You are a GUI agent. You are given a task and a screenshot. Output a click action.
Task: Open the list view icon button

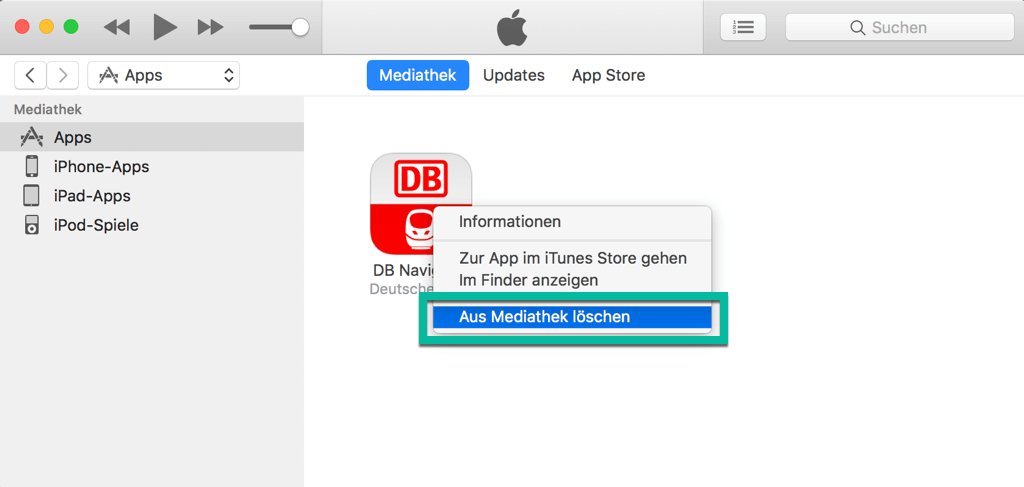point(743,27)
